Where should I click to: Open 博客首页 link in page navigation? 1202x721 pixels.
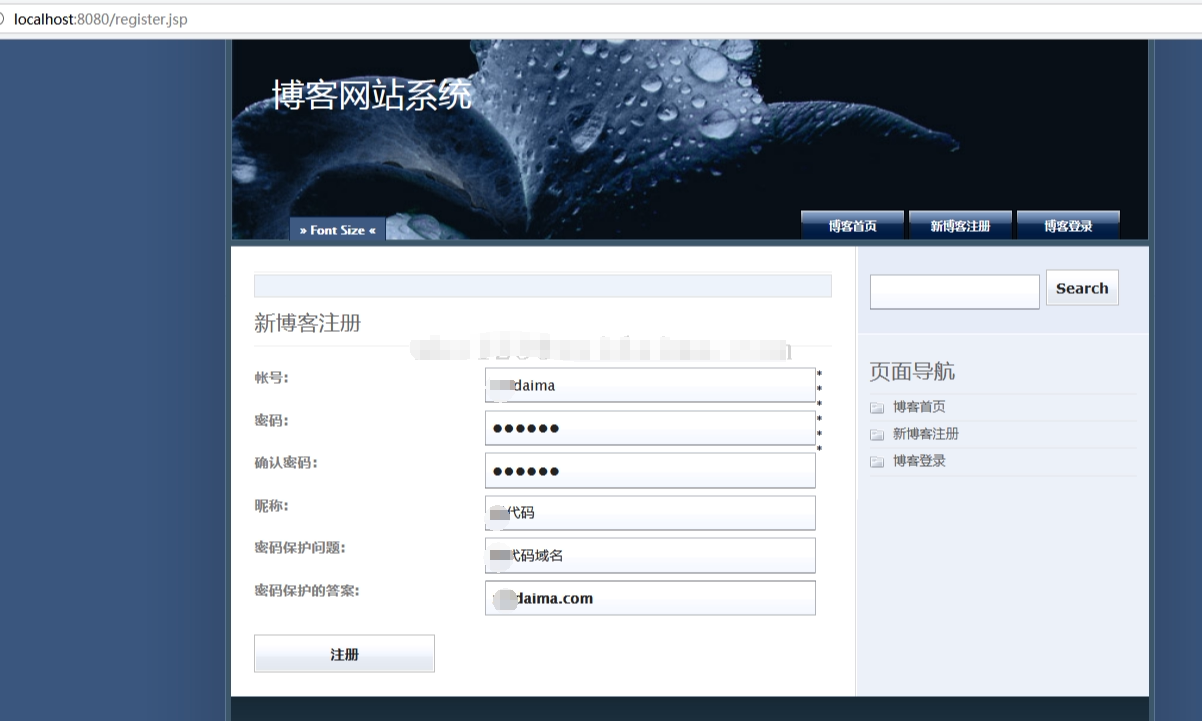coord(919,407)
